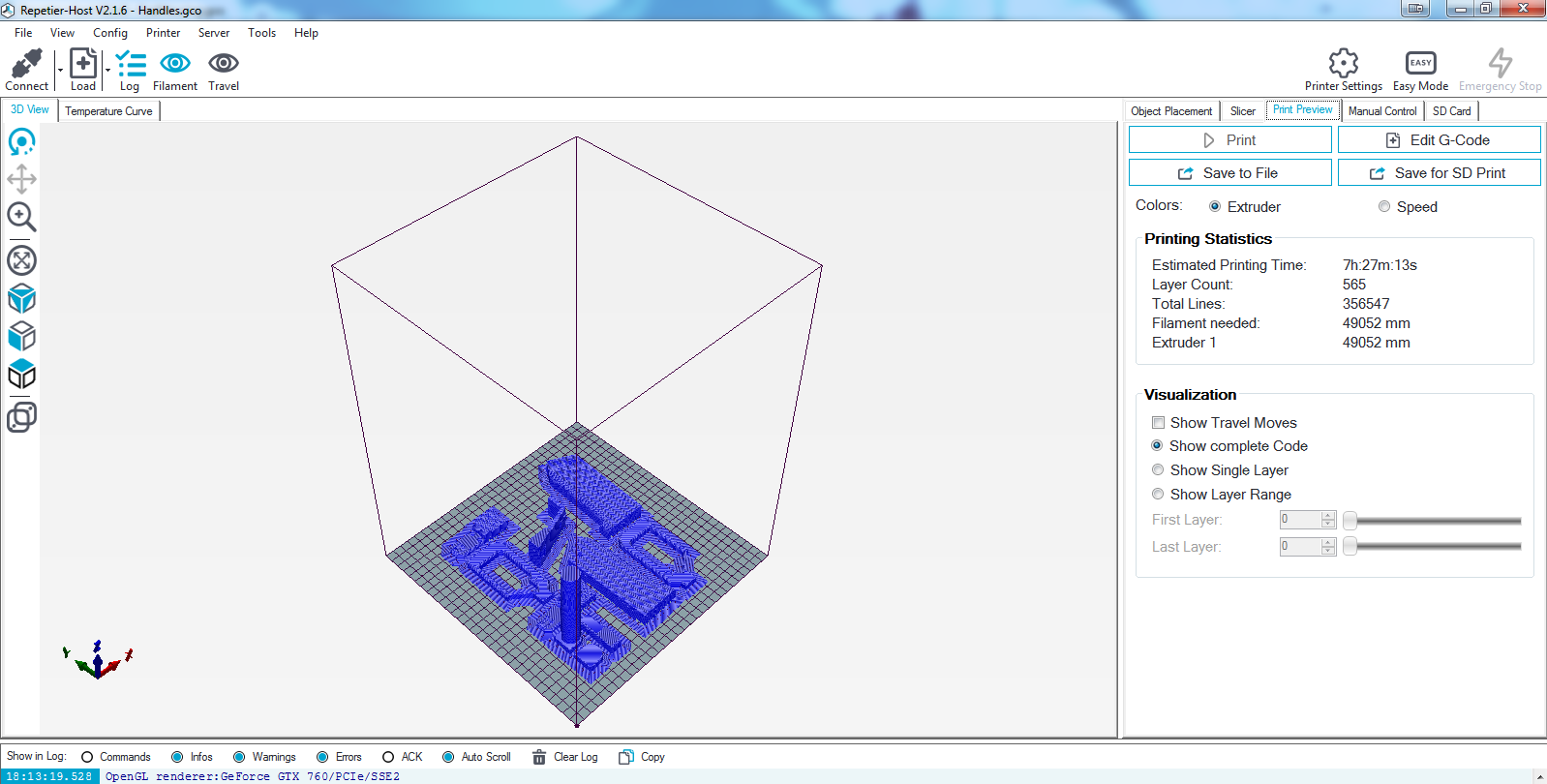1547x784 pixels.
Task: Open Printer Settings gear icon
Action: click(x=1343, y=64)
